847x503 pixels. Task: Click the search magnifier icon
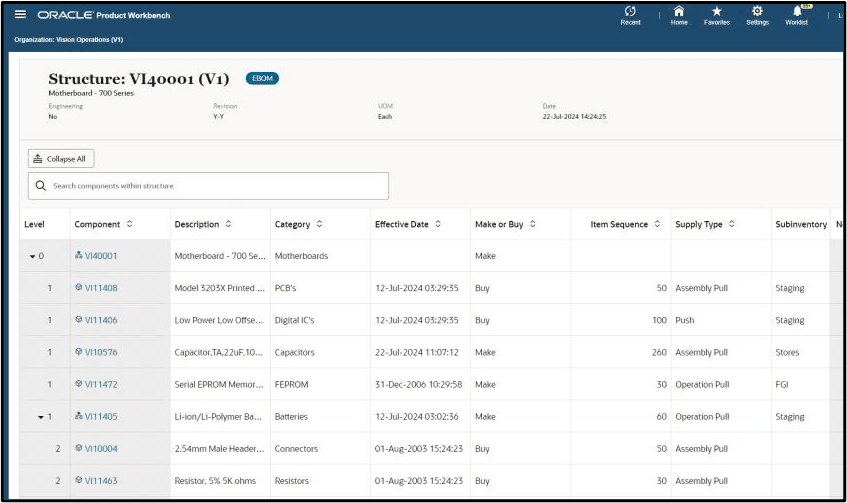click(x=41, y=186)
